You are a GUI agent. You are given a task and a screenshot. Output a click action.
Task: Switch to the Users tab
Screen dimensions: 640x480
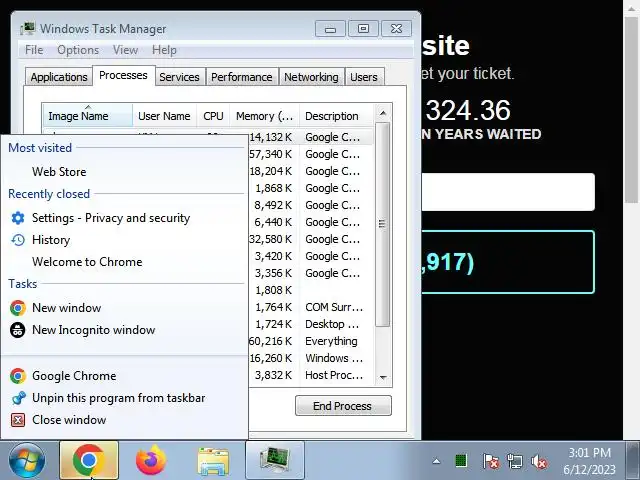(x=364, y=77)
